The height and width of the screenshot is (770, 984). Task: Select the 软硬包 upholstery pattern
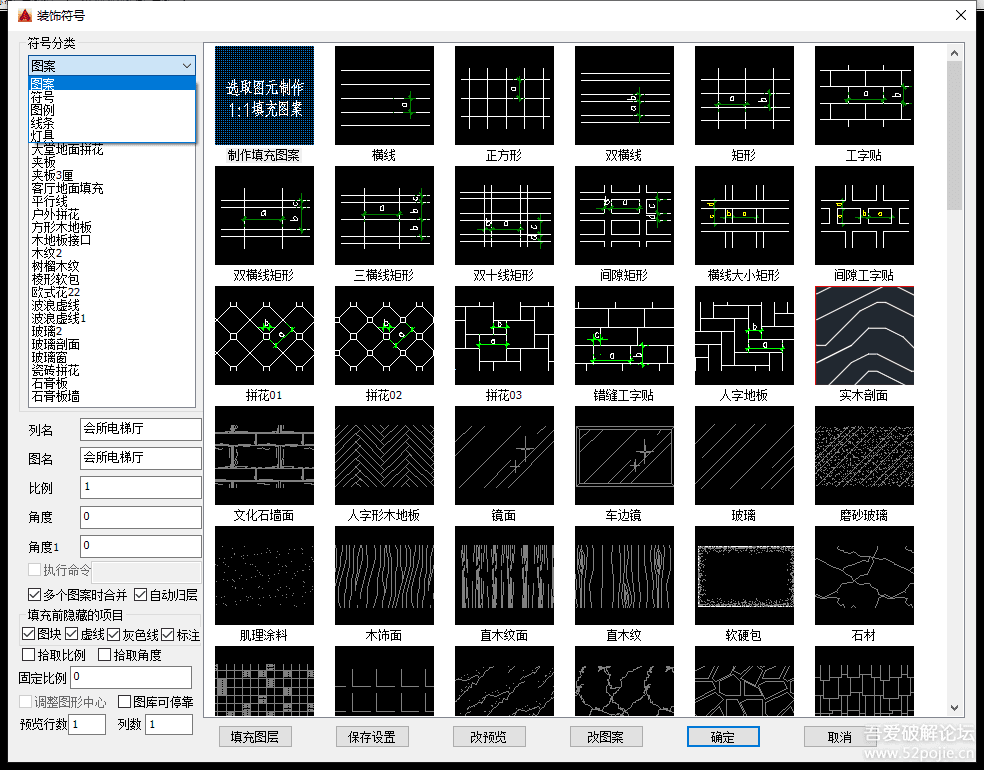coord(744,575)
